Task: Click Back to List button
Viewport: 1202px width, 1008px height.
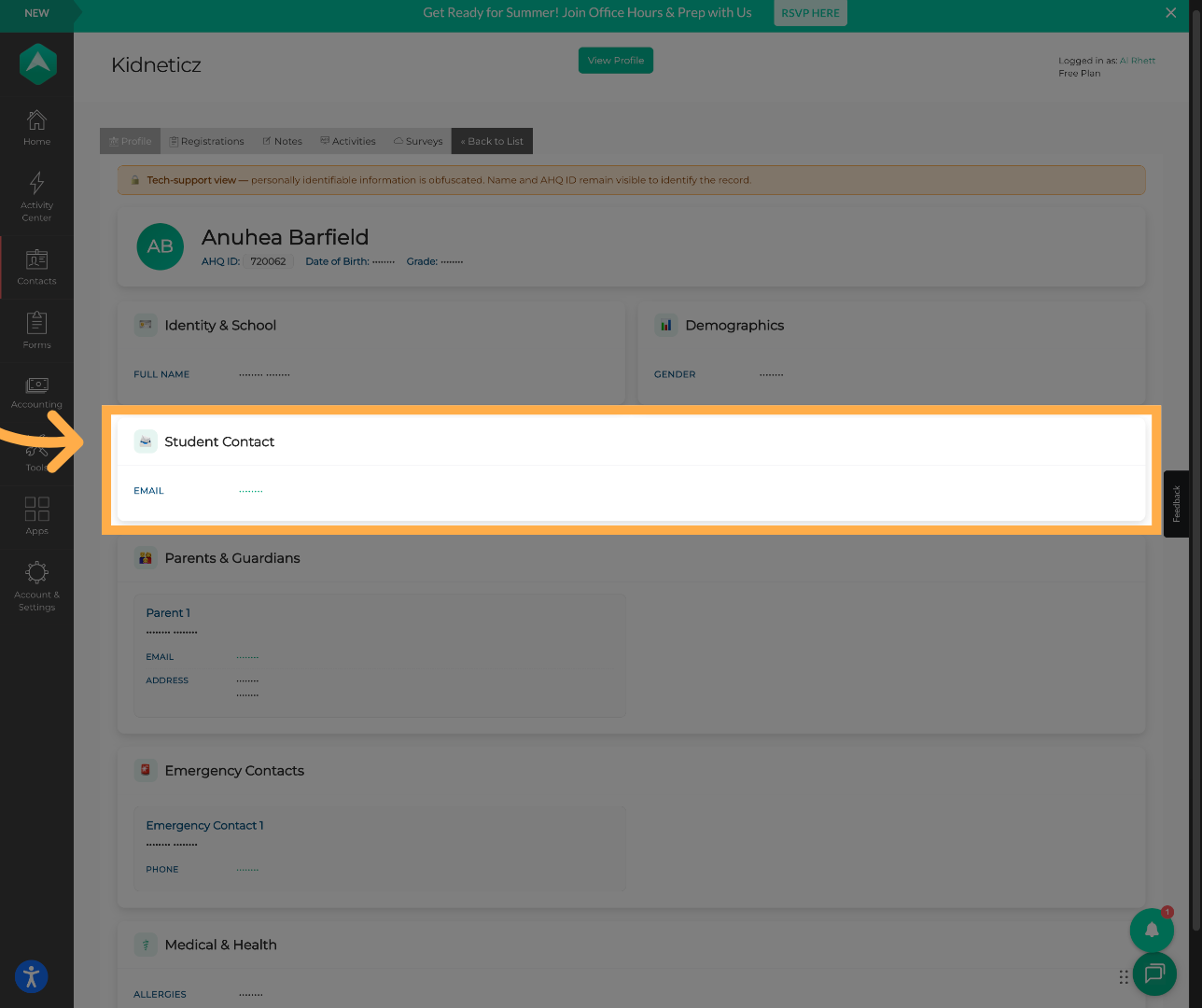Action: pyautogui.click(x=492, y=141)
